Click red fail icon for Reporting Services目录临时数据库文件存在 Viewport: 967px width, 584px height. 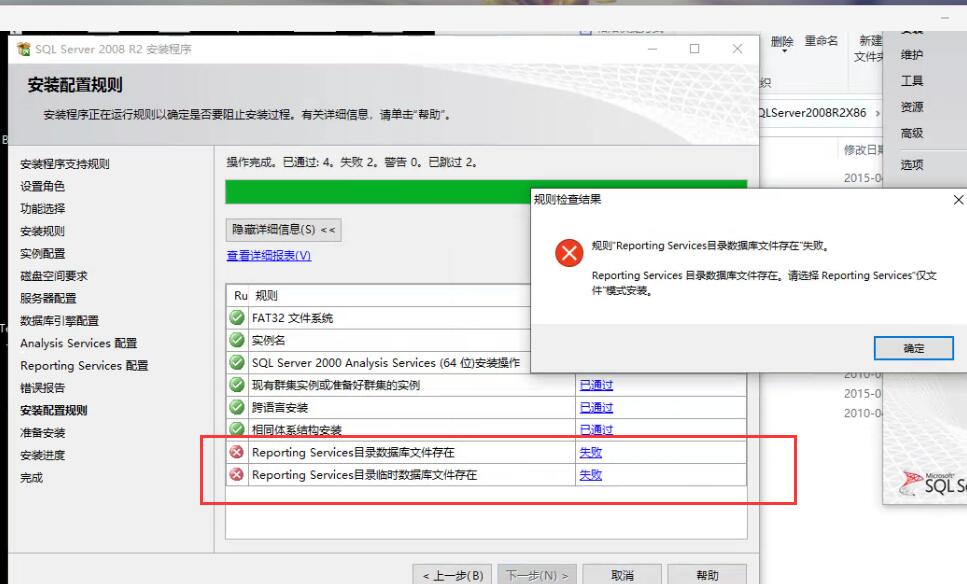(237, 474)
